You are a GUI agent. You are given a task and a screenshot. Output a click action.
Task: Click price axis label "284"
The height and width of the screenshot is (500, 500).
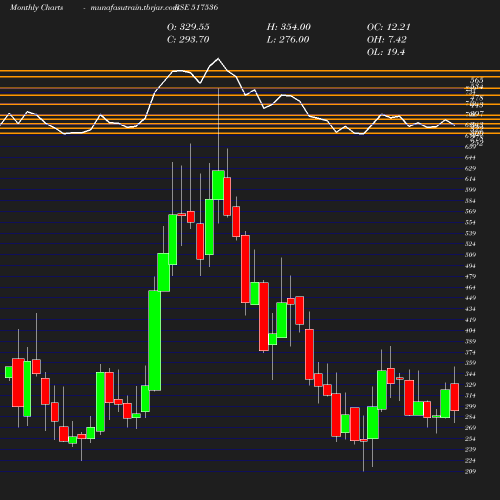click(470, 417)
